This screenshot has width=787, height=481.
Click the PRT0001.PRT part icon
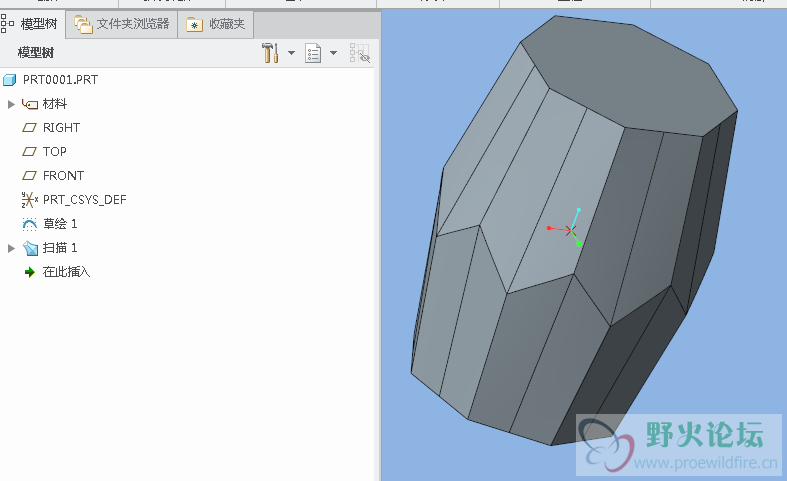(10, 80)
